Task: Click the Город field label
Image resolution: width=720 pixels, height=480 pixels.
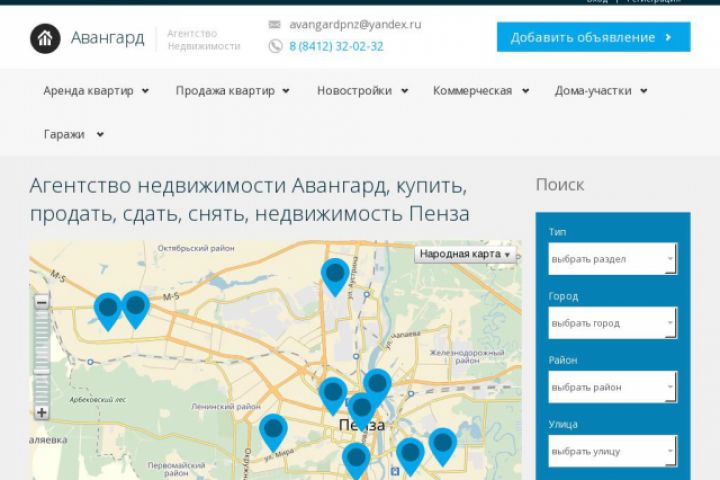Action: pos(563,296)
